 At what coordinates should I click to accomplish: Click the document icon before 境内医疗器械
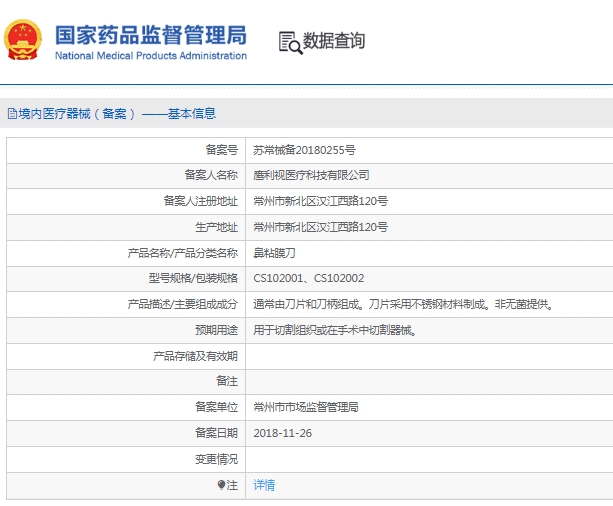(12, 114)
